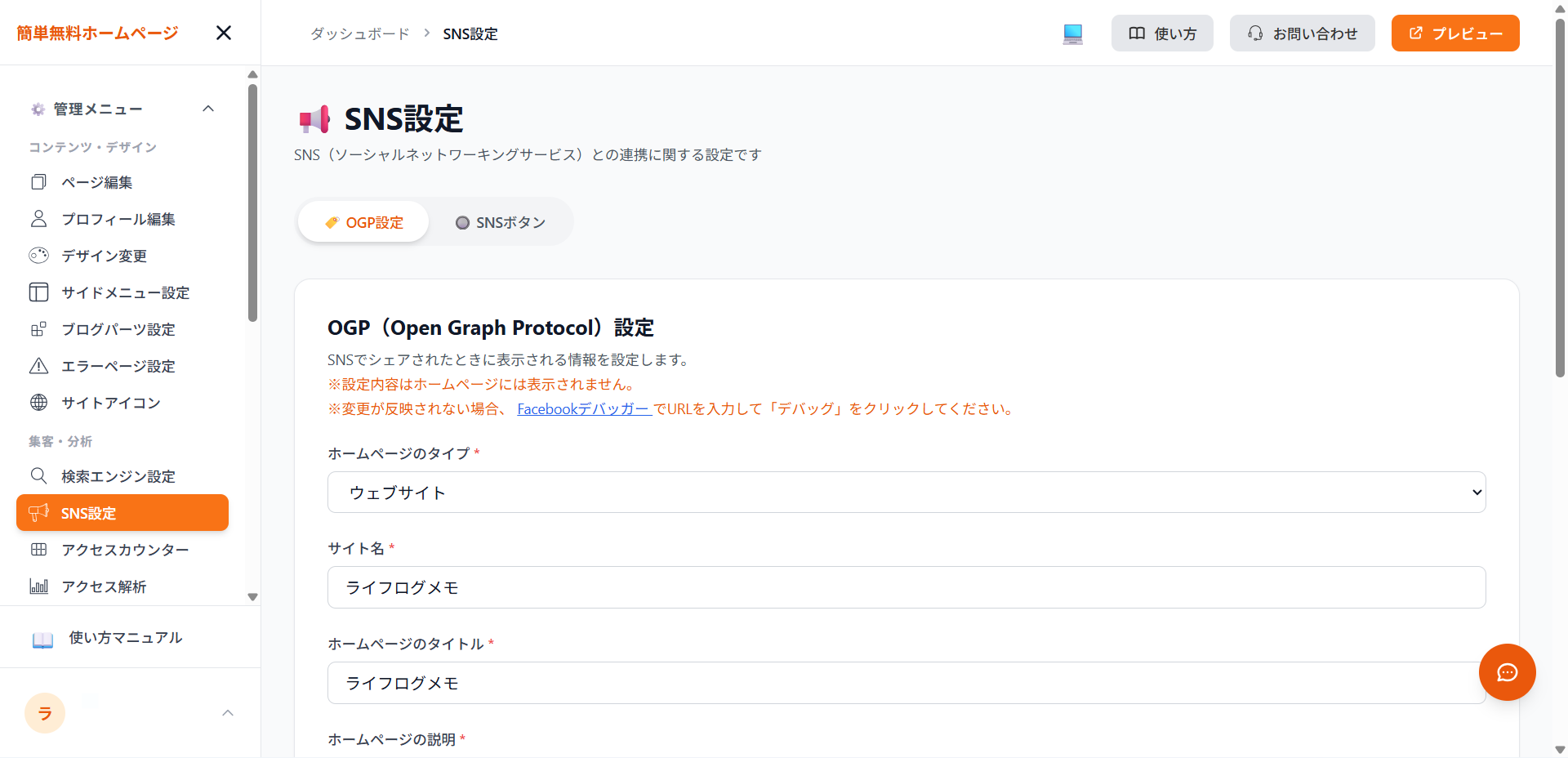Click the ブログパーツ設定 widget icon
Viewport: 1568px width, 758px height.
pyautogui.click(x=38, y=329)
